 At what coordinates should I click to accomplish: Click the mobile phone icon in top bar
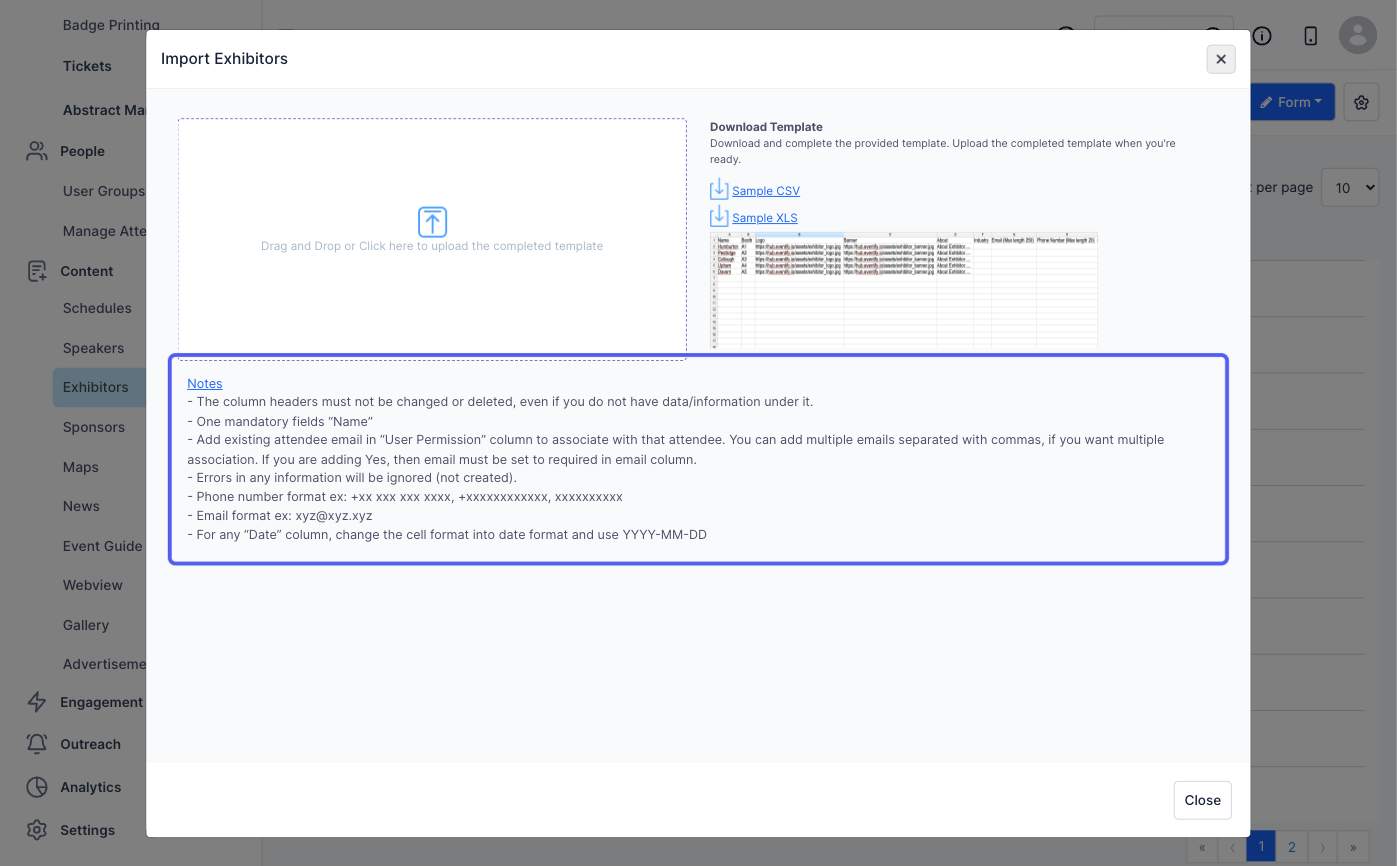point(1311,36)
